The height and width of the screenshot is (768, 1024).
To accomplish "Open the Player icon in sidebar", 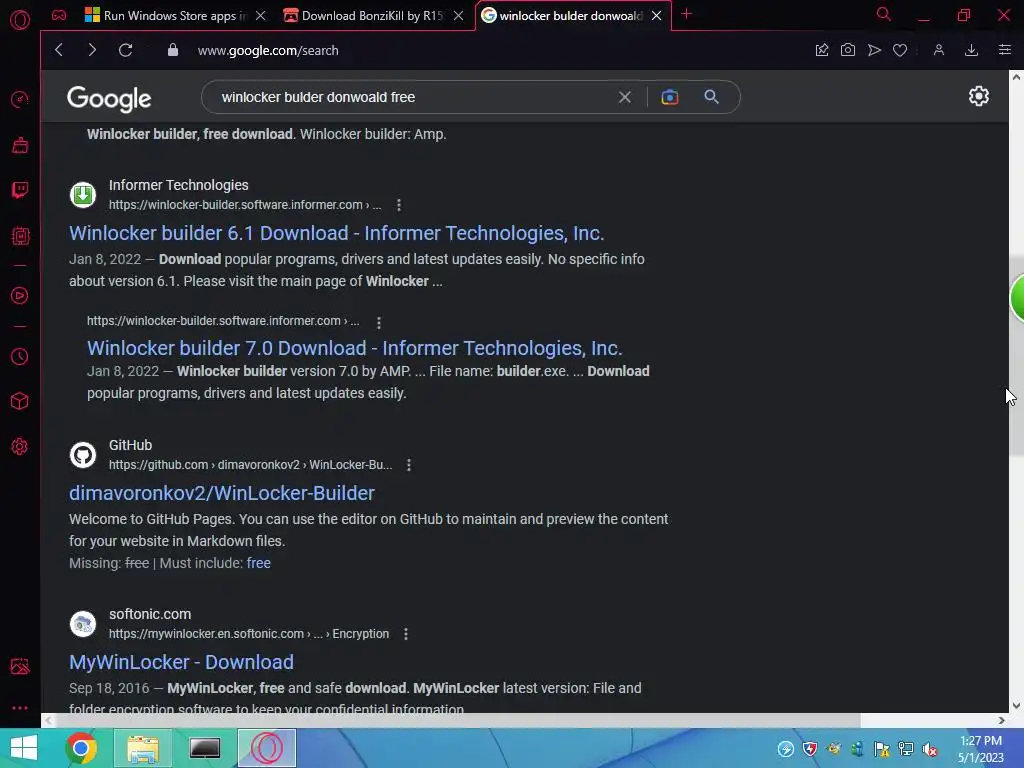I will pos(20,296).
